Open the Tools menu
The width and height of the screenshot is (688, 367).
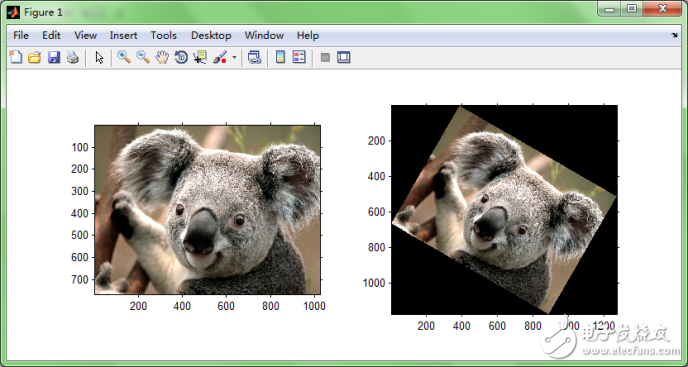(x=164, y=36)
